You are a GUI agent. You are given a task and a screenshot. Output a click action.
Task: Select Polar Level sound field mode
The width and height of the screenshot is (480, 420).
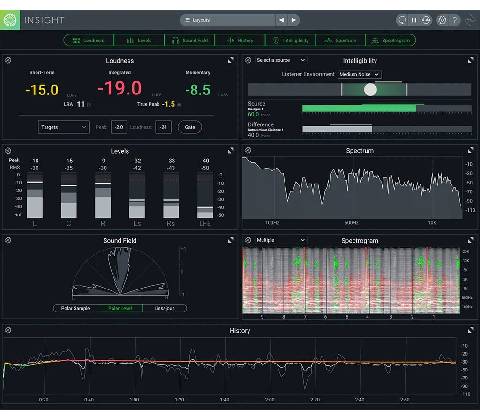pos(120,308)
